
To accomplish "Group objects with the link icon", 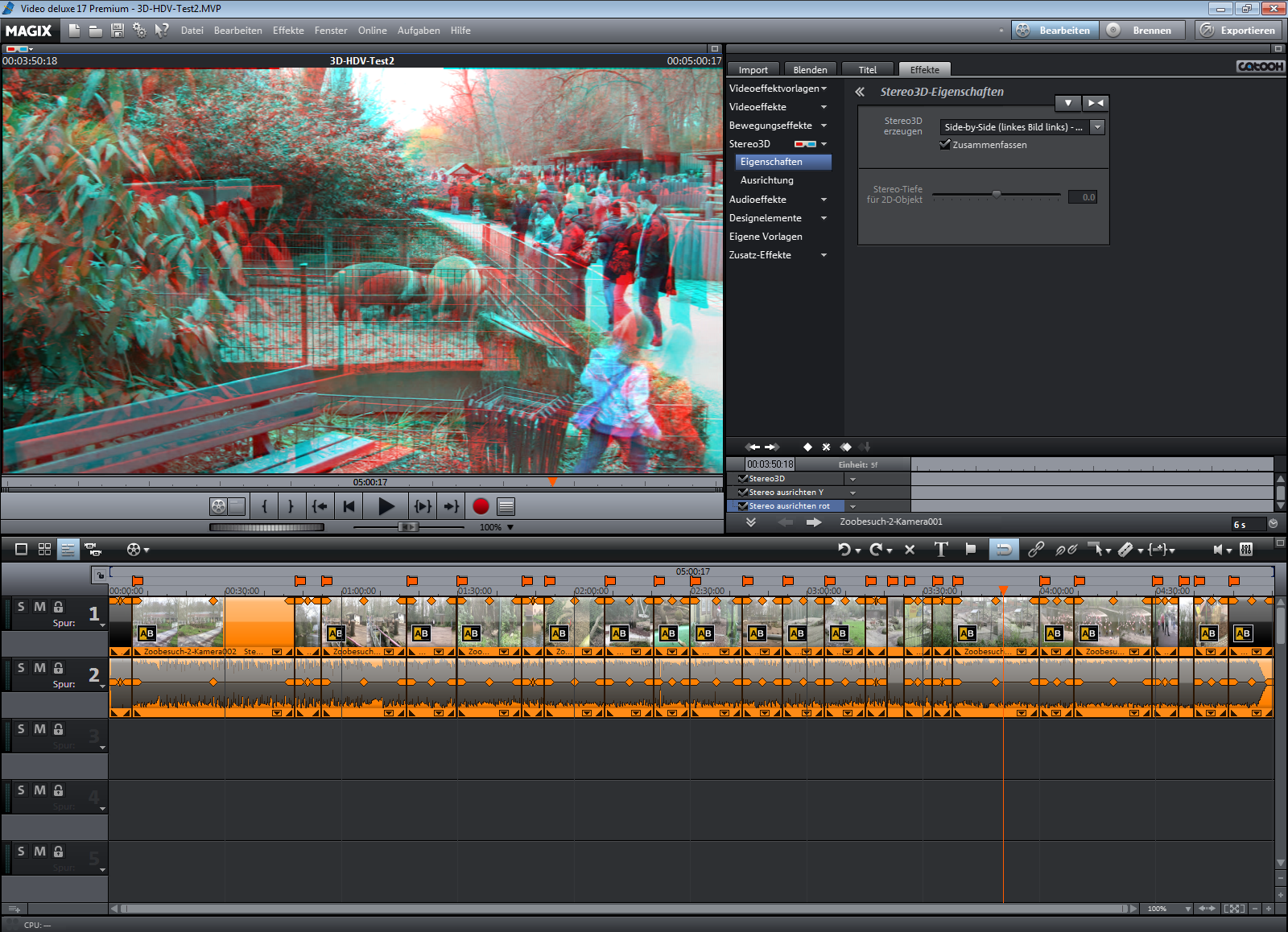I will [x=1036, y=549].
